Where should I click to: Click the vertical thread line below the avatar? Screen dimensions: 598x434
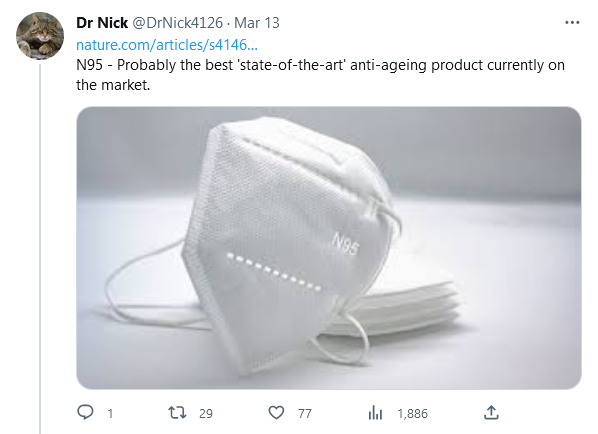click(x=40, y=249)
